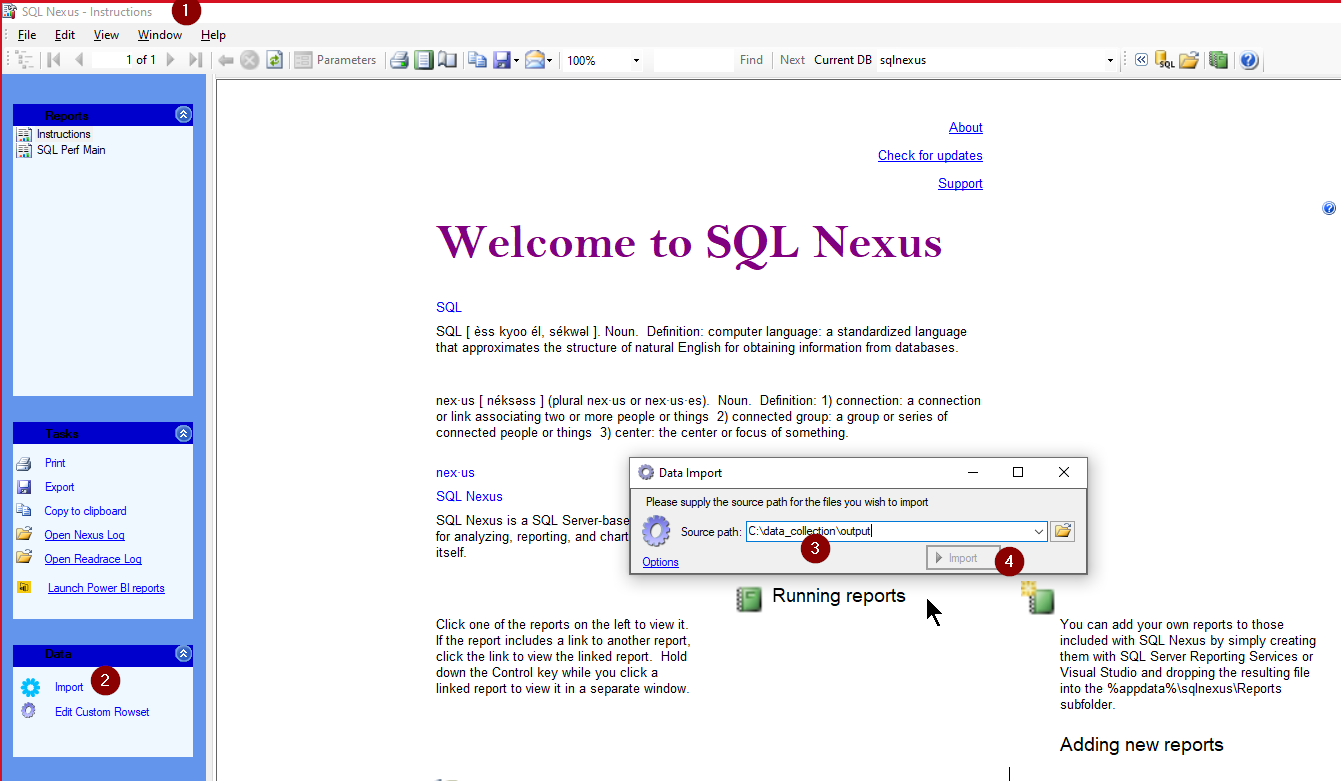The width and height of the screenshot is (1341, 781).
Task: Click the open folder toolbar icon
Action: [x=1189, y=60]
